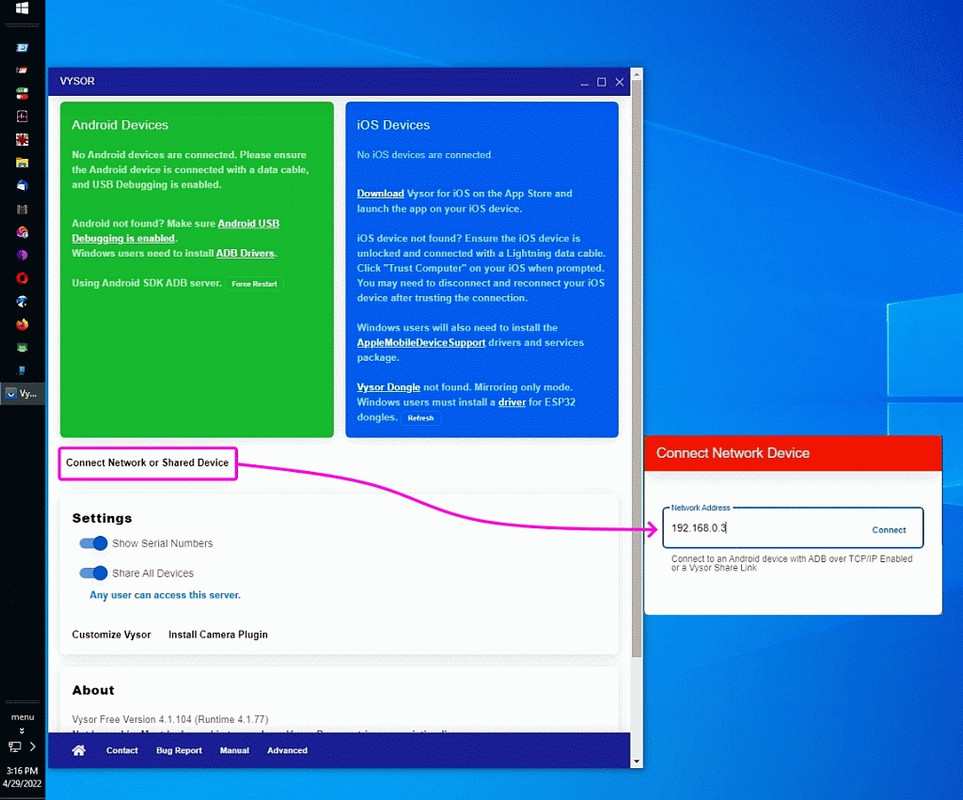Close the Vysor window
The height and width of the screenshot is (800, 963).
tap(620, 82)
